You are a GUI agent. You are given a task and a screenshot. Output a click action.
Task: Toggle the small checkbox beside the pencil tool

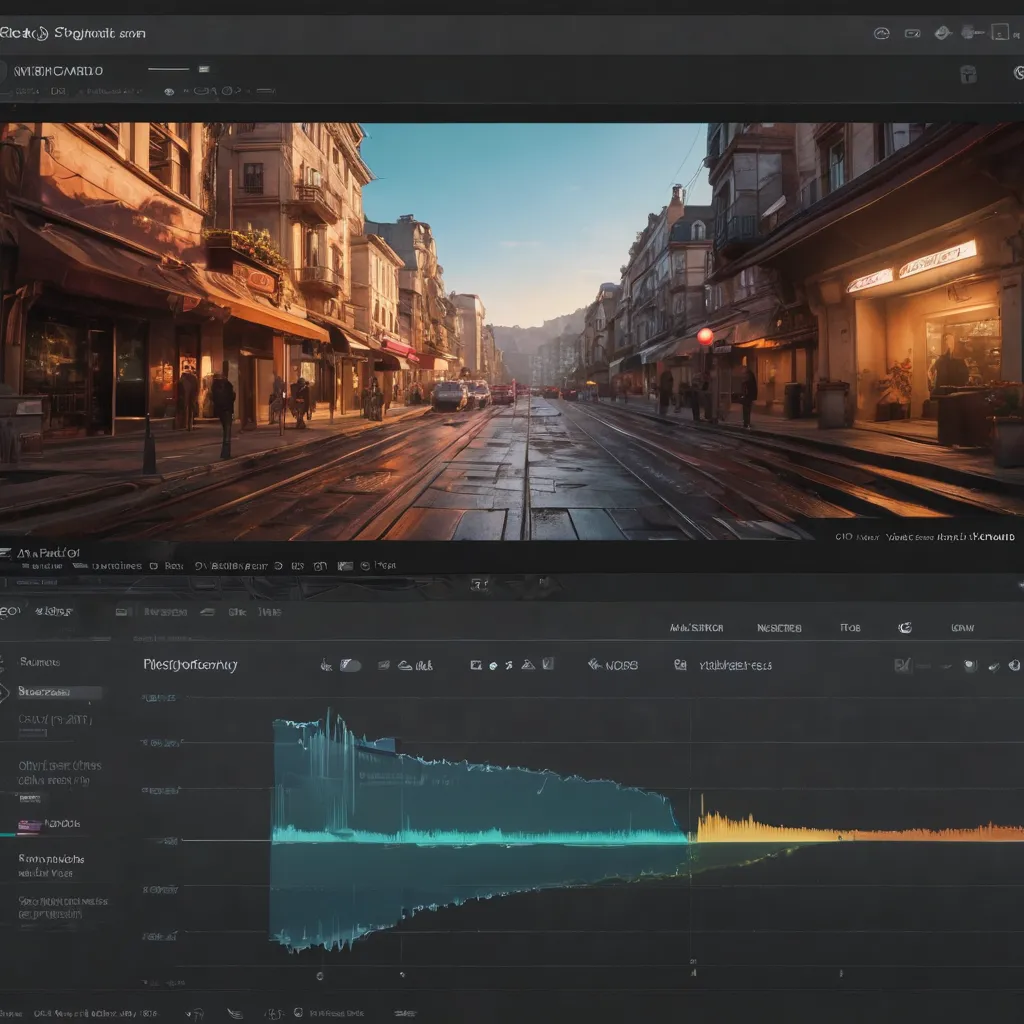pos(546,663)
